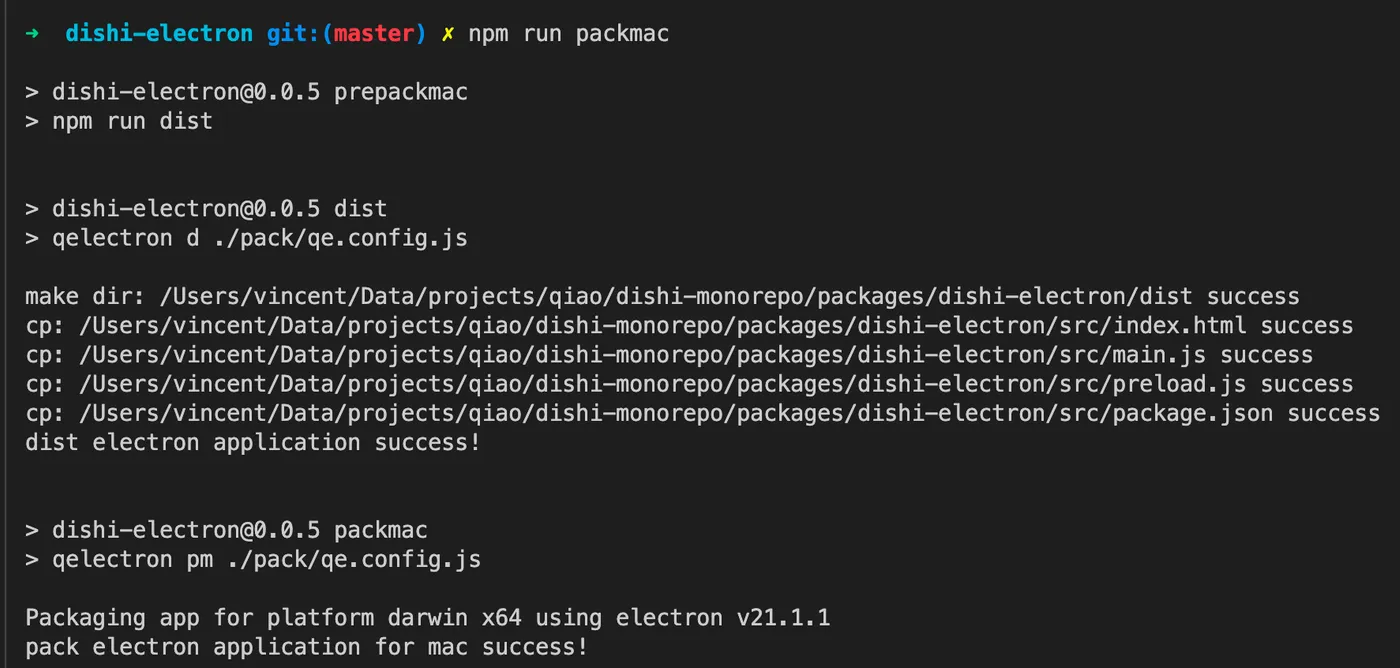Viewport: 1400px width, 668px height.
Task: Click the dishi-electron@0.0.5 prepackmac line
Action: [x=260, y=93]
